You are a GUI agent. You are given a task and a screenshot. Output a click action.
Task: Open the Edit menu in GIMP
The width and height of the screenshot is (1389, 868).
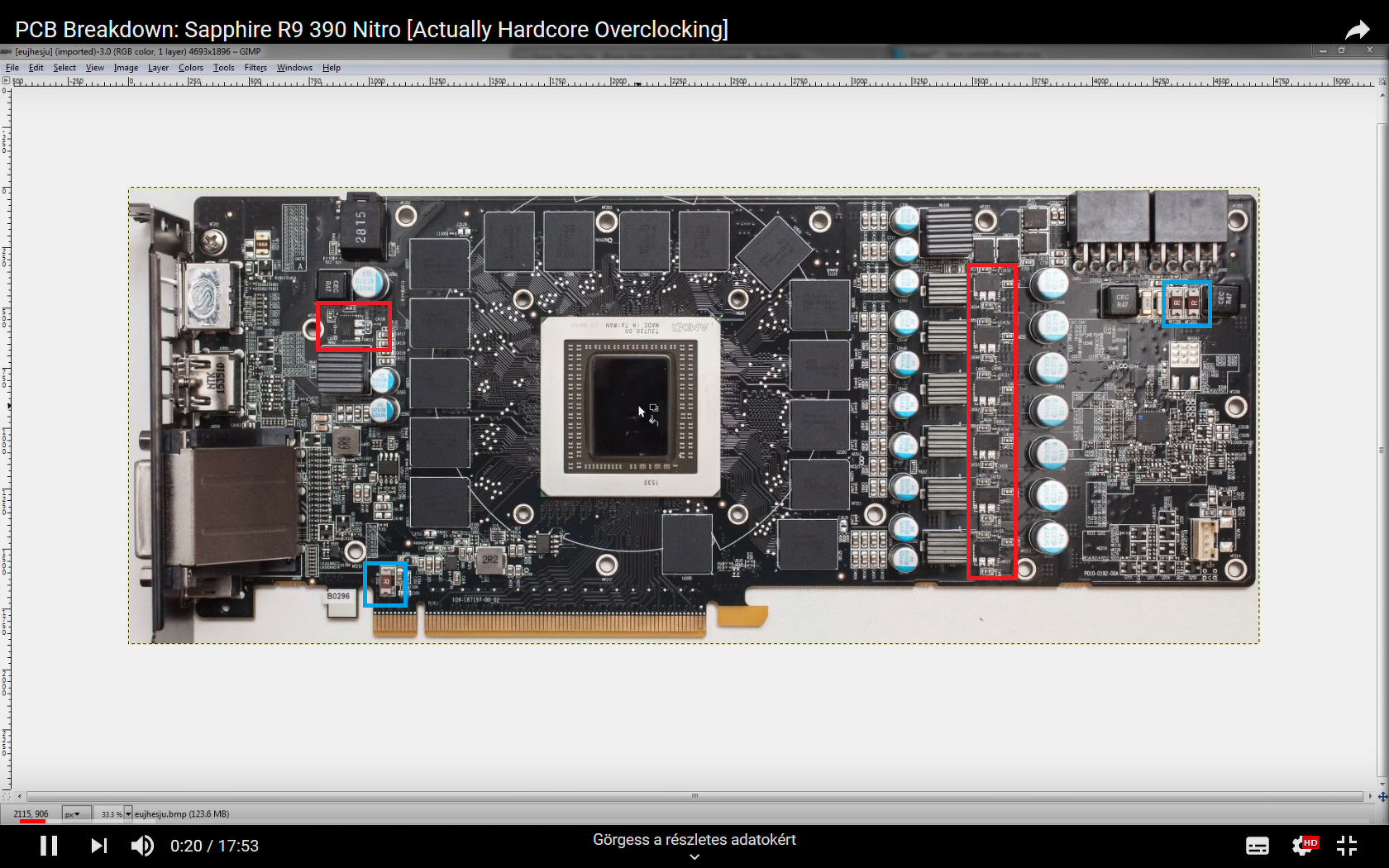point(36,68)
